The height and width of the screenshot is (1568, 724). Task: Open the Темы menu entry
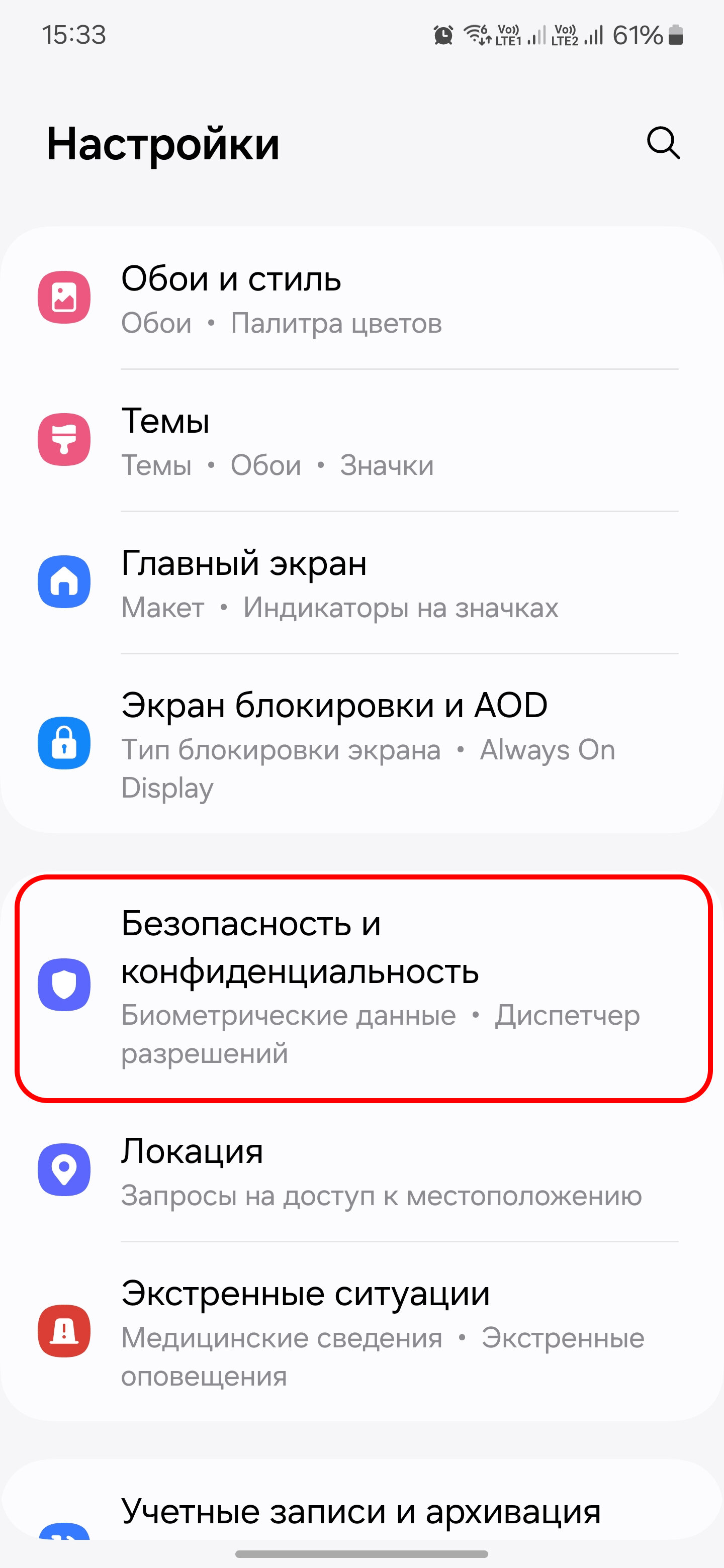coord(361,440)
